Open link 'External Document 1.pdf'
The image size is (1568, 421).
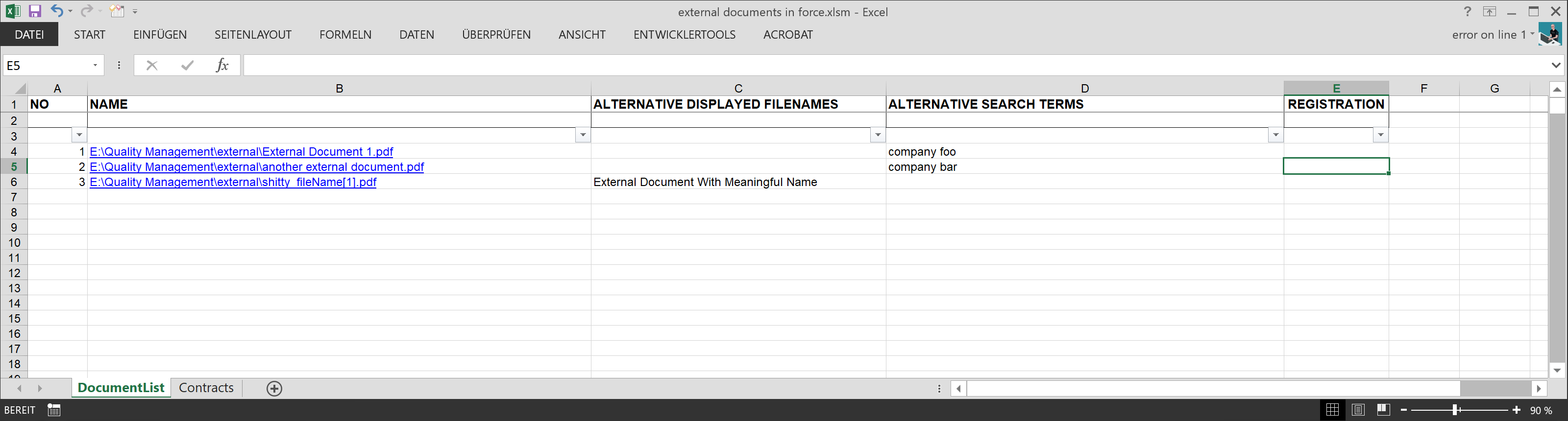[x=241, y=151]
